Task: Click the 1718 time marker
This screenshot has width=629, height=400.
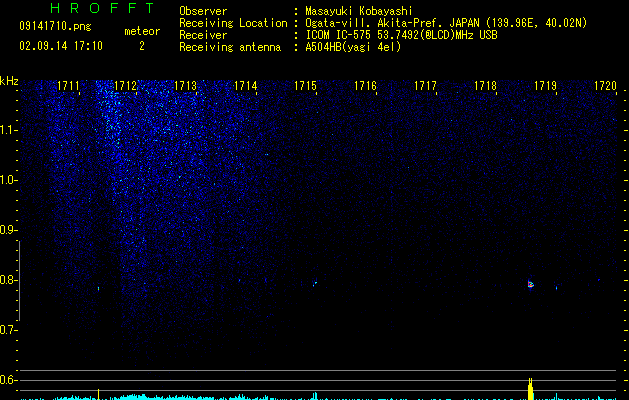Action: (x=485, y=86)
